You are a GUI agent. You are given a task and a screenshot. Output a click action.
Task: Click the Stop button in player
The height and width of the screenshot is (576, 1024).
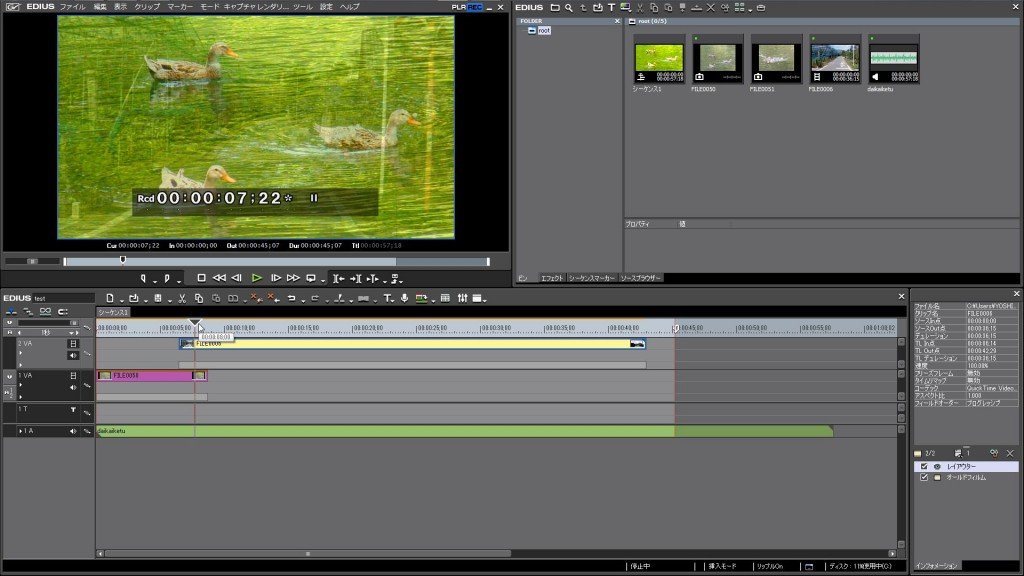point(201,278)
